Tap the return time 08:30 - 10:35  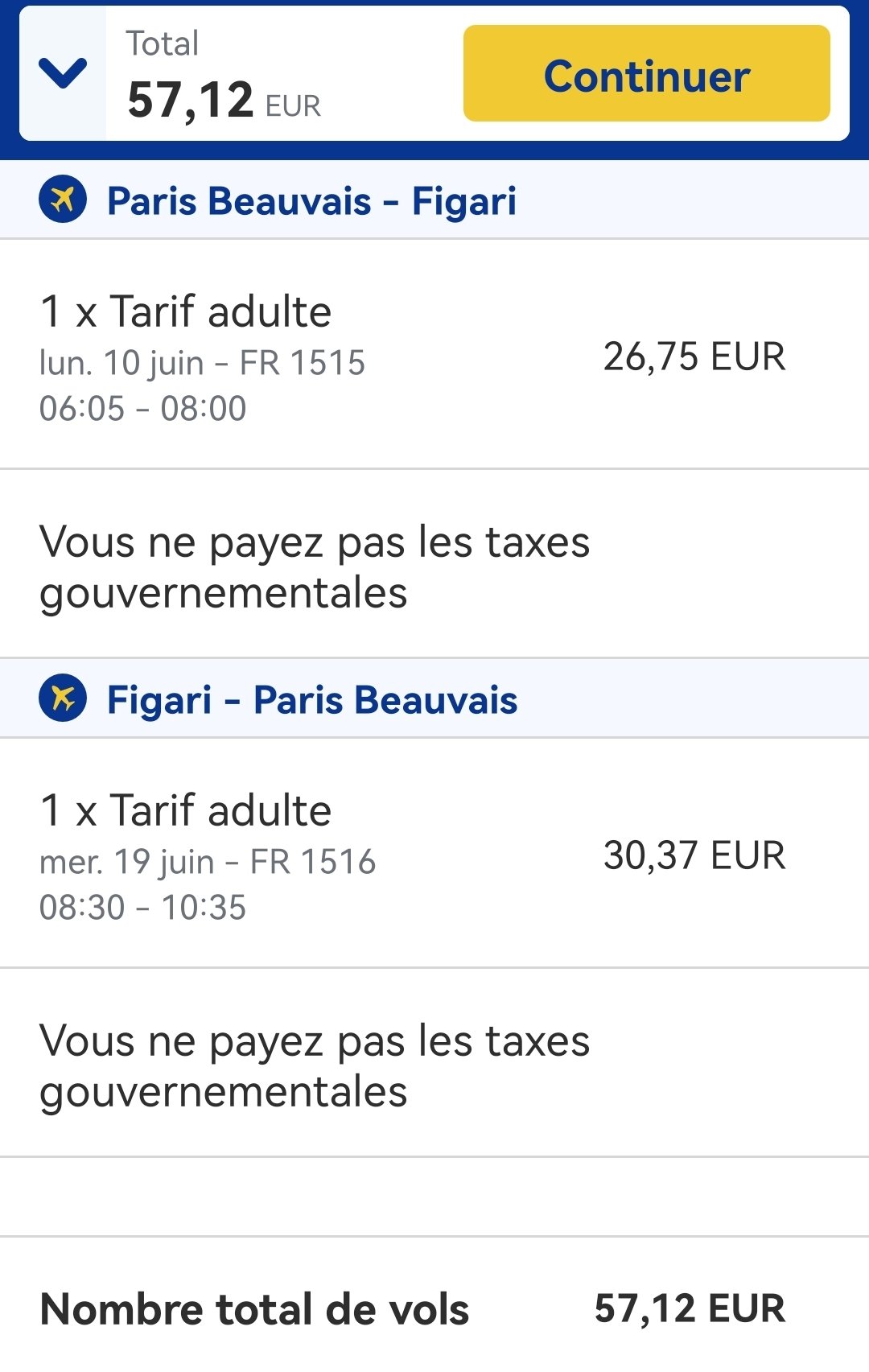point(143,908)
